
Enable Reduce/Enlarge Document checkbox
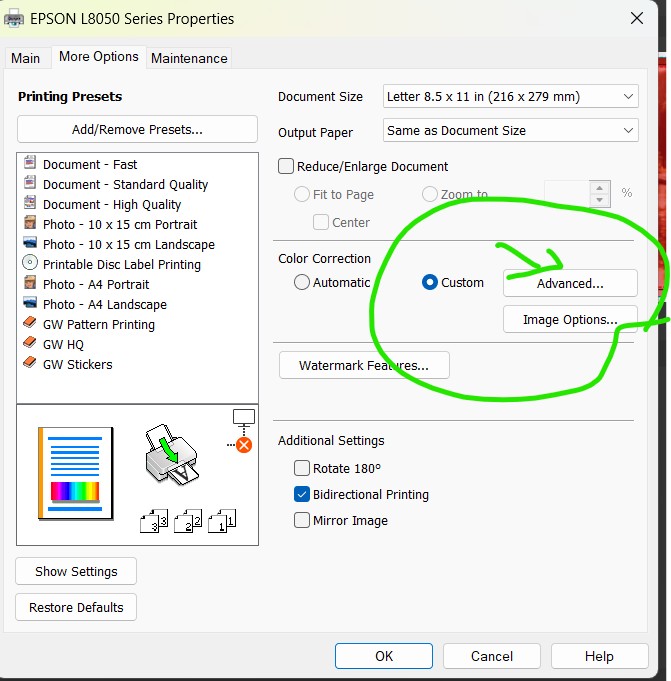tap(286, 167)
